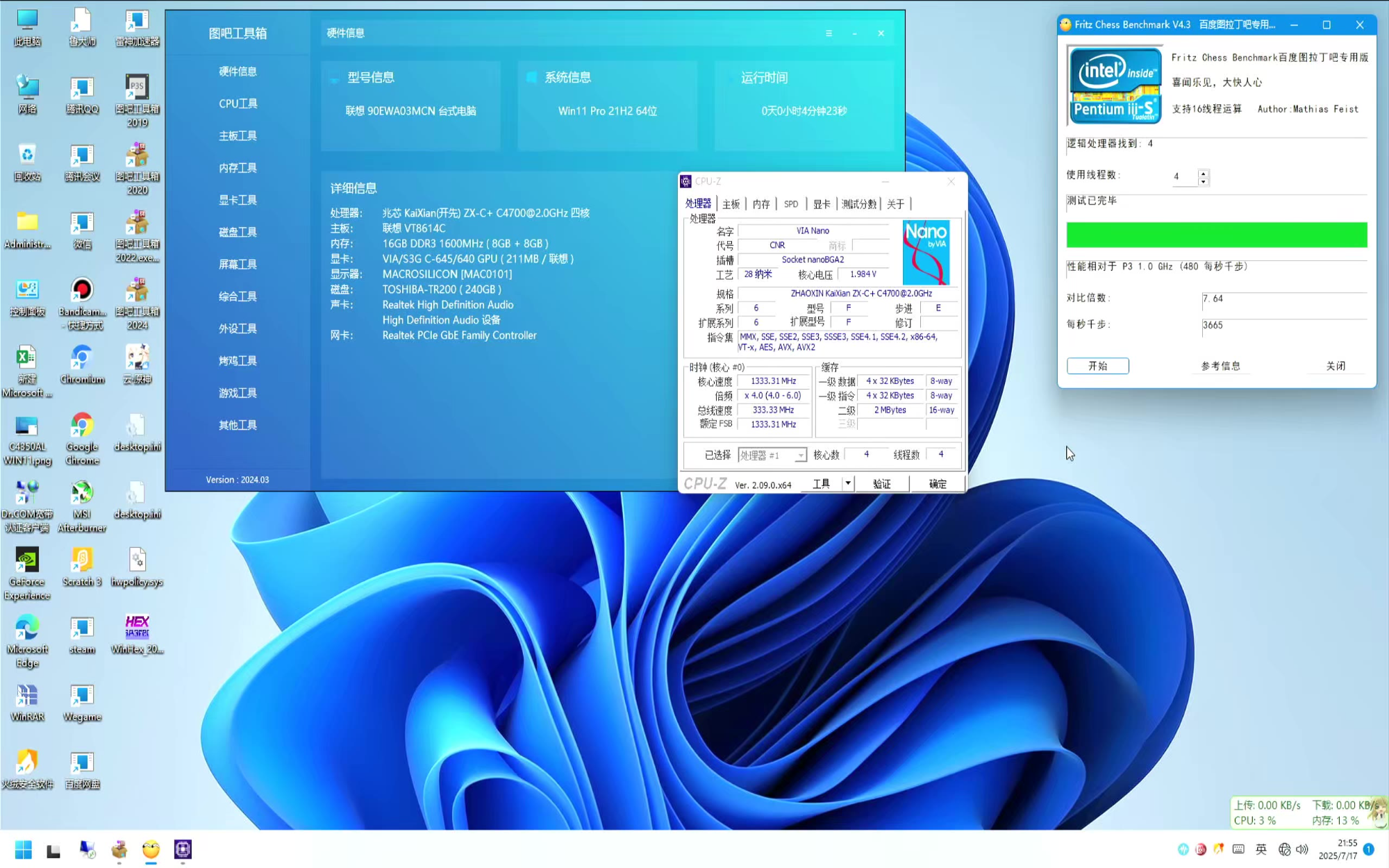Select the 火绒安全软件 desktop icon
This screenshot has height=868, width=1389.
click(27, 769)
